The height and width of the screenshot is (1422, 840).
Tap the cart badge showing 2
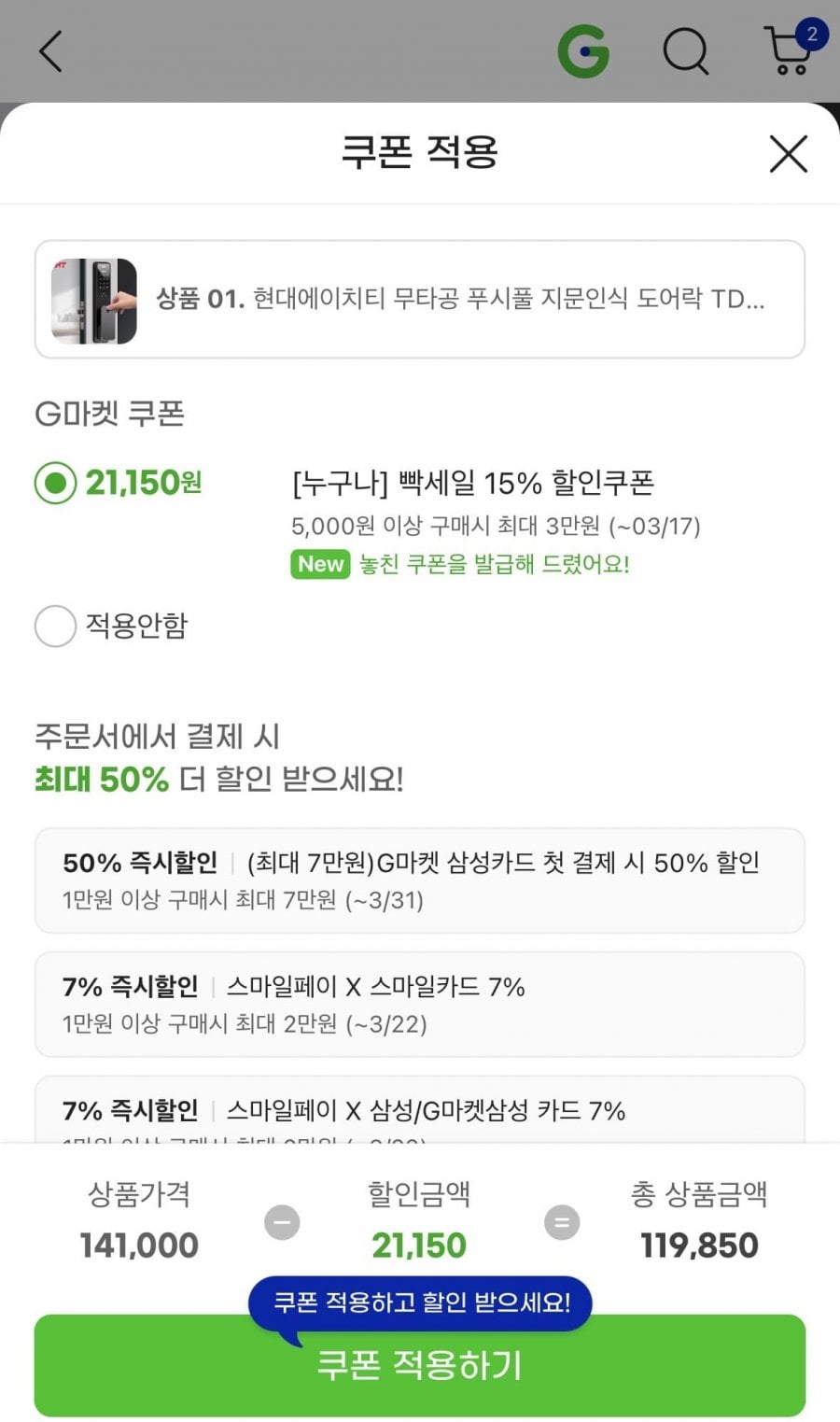point(812,35)
